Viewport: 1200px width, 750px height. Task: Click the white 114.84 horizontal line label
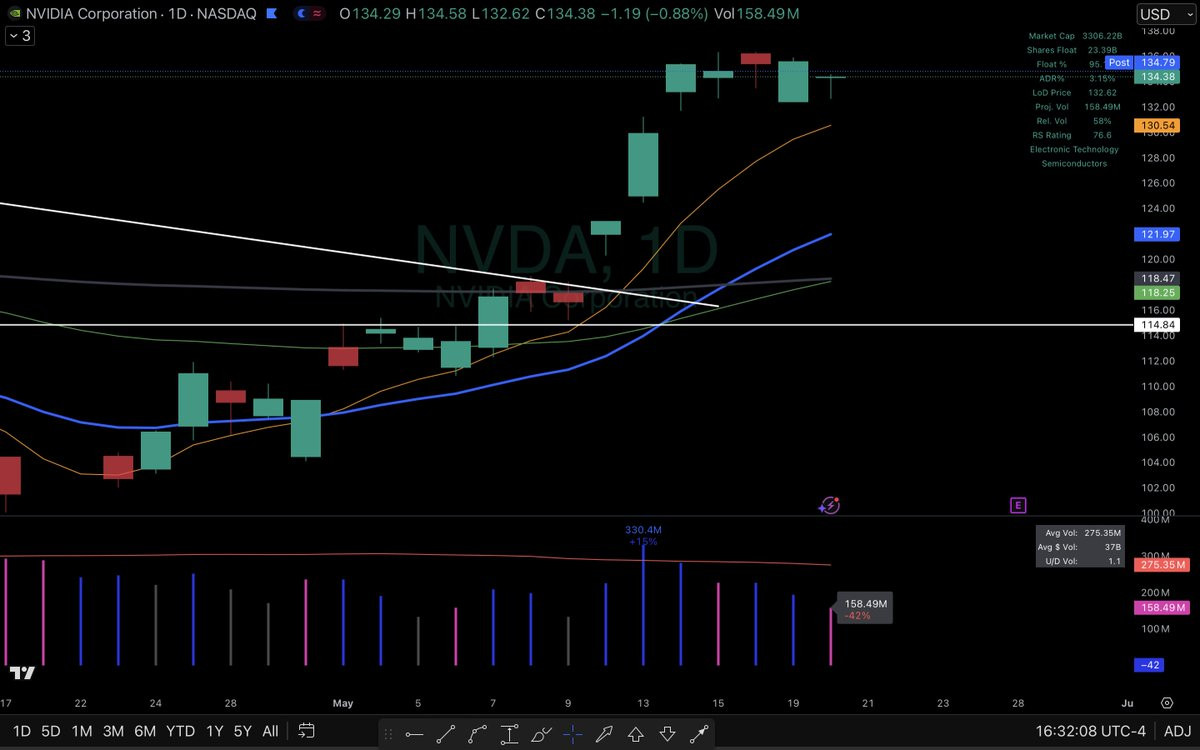pos(1159,325)
